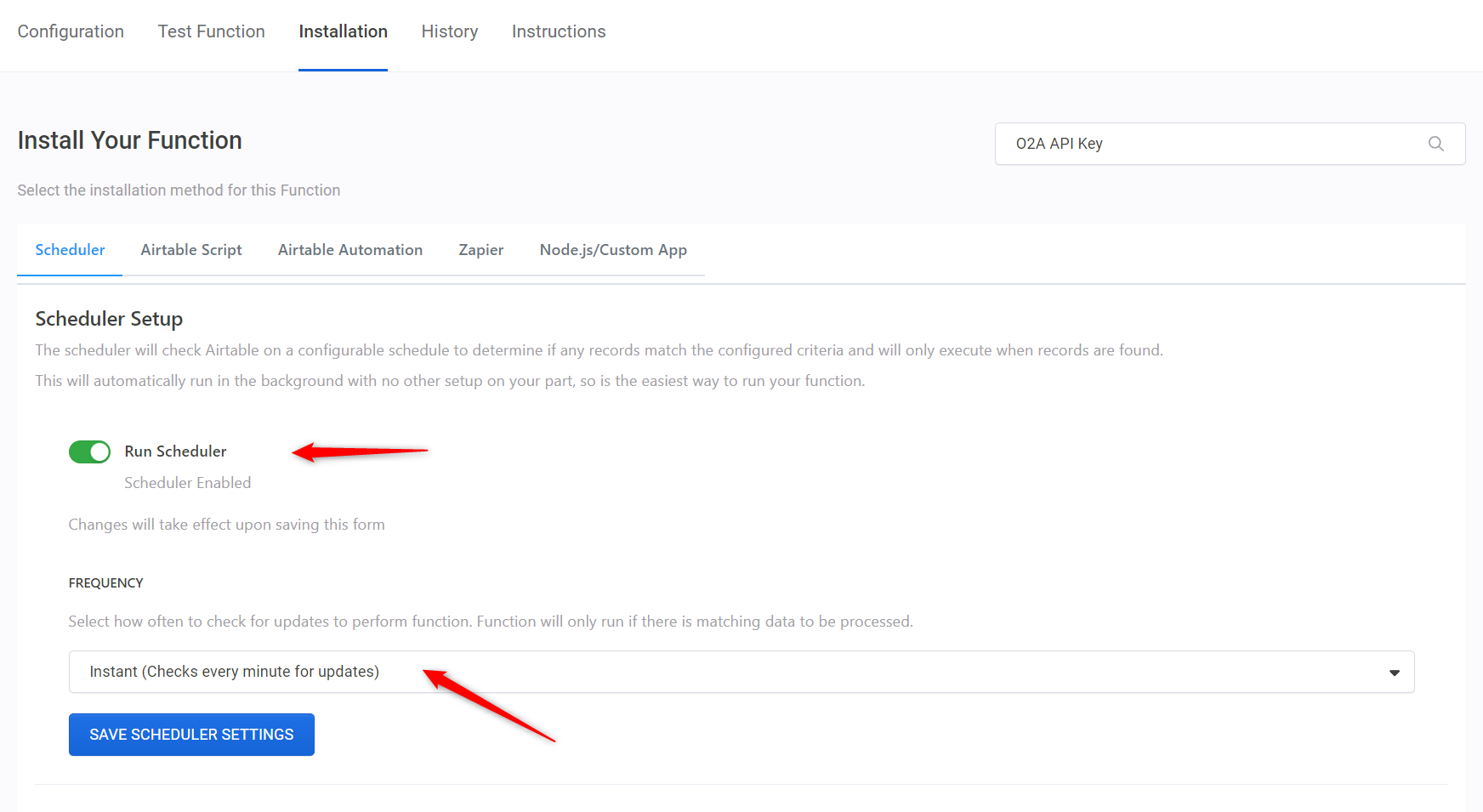Open the Test Function tab

(211, 31)
